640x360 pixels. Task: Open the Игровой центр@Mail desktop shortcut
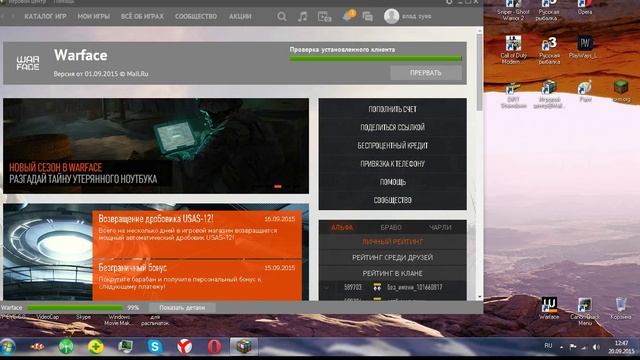coord(549,95)
